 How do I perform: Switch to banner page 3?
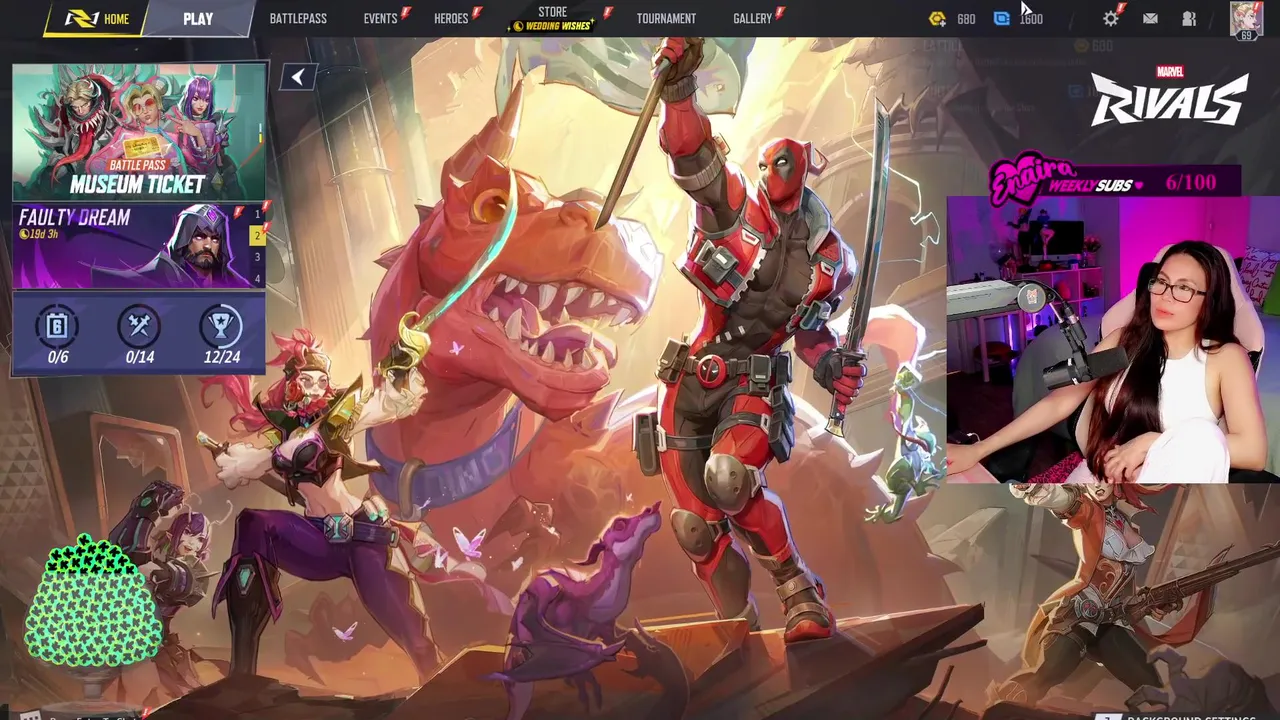pos(257,257)
